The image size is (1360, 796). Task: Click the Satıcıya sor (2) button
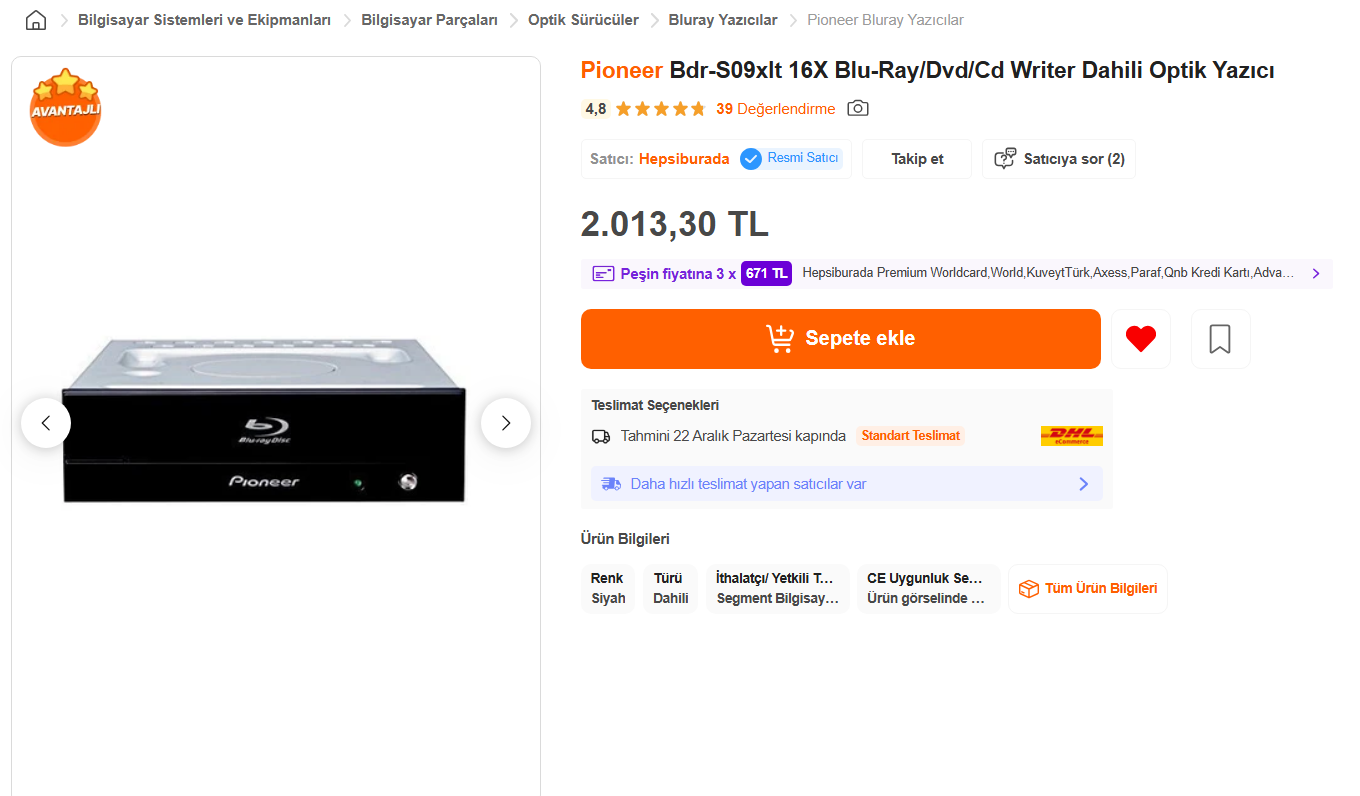[1059, 159]
